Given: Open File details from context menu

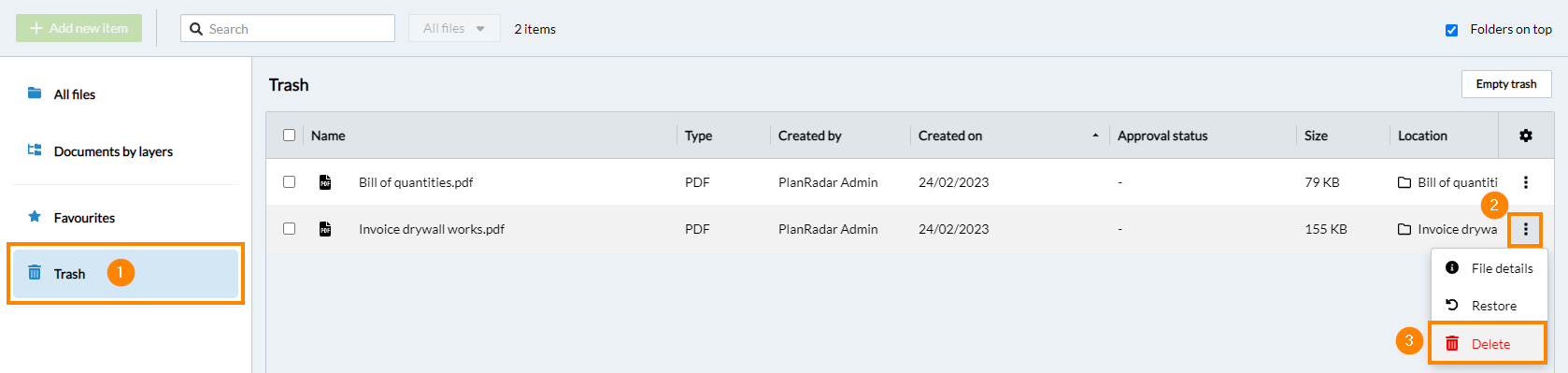Looking at the screenshot, I should pyautogui.click(x=1488, y=268).
